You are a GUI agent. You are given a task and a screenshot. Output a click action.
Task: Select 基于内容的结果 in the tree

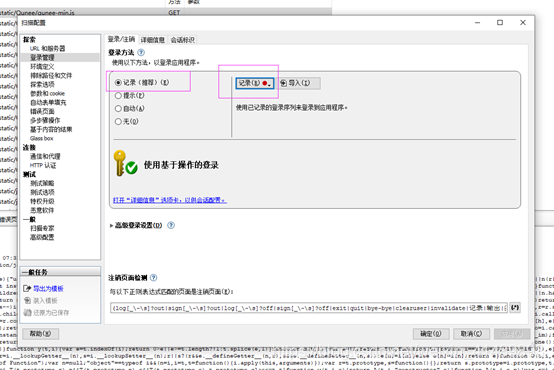(x=51, y=129)
